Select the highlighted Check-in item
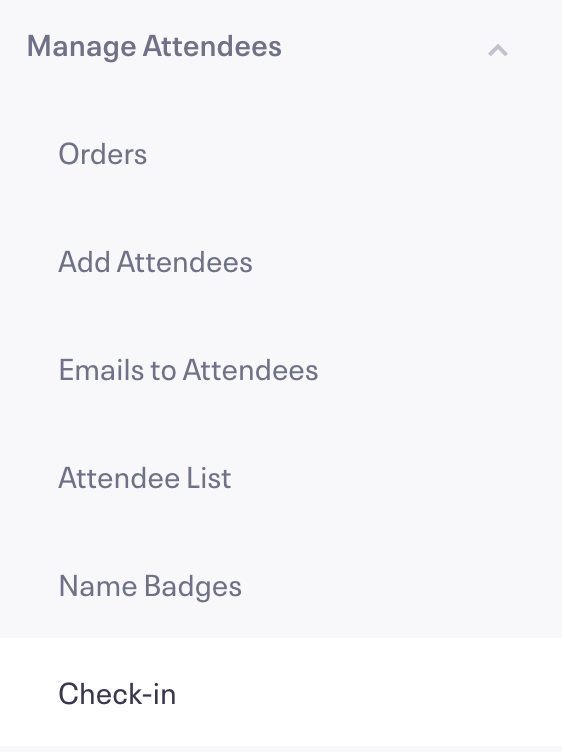The width and height of the screenshot is (564, 752). [281, 692]
